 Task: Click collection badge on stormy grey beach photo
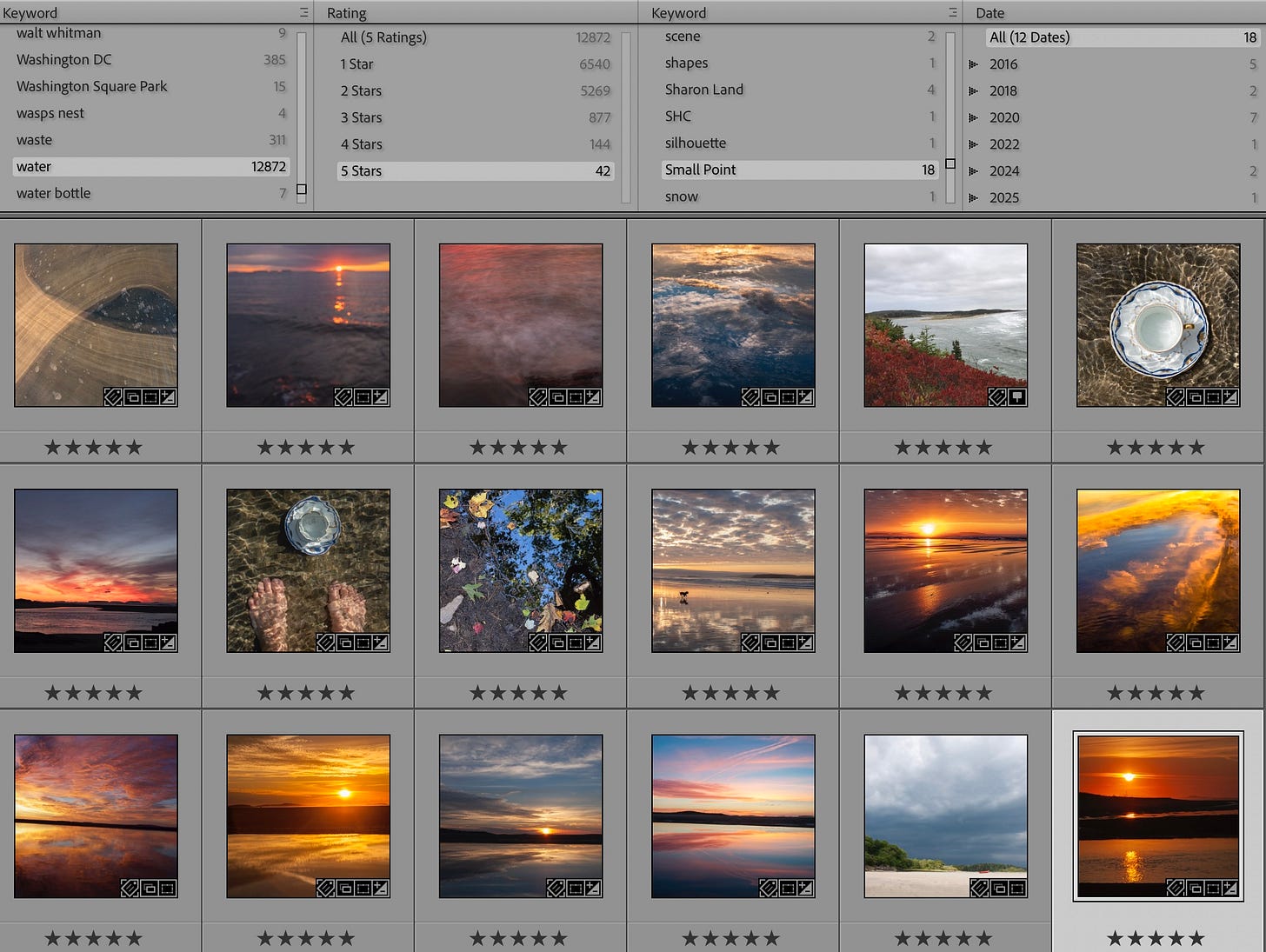click(x=999, y=889)
